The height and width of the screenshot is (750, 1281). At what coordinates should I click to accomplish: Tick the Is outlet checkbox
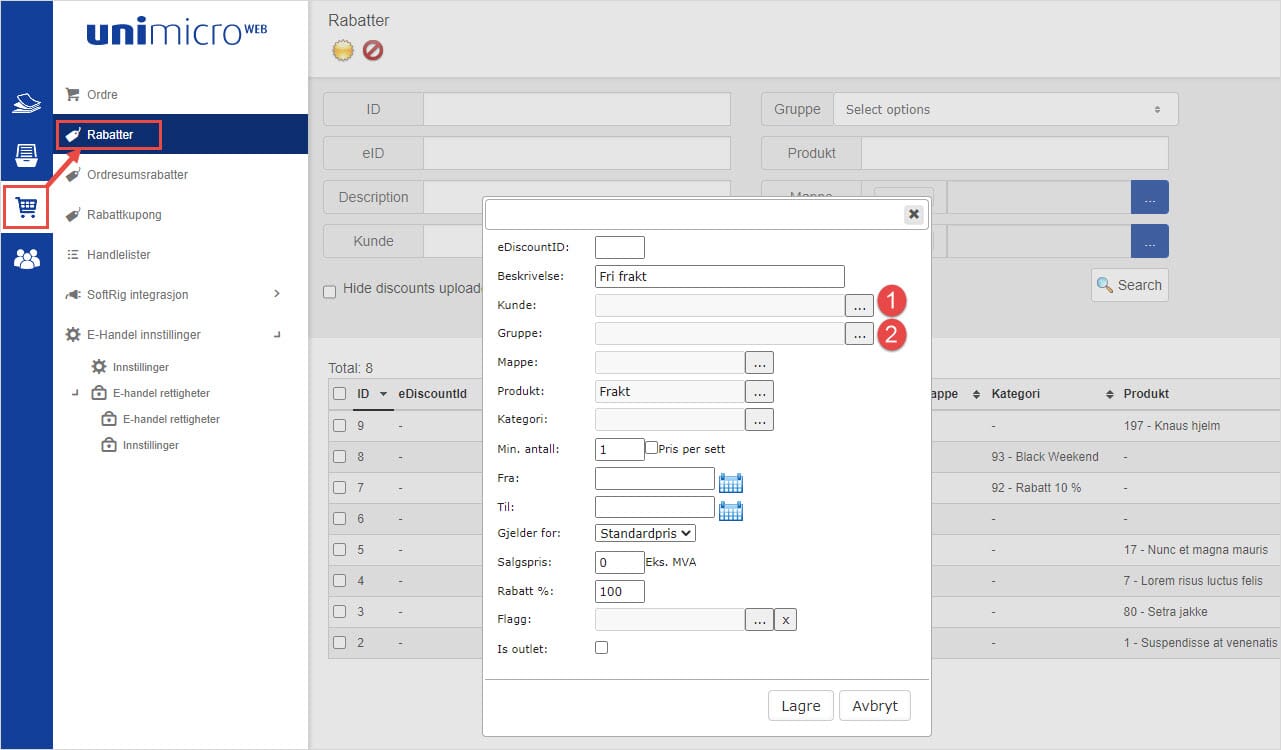601,648
